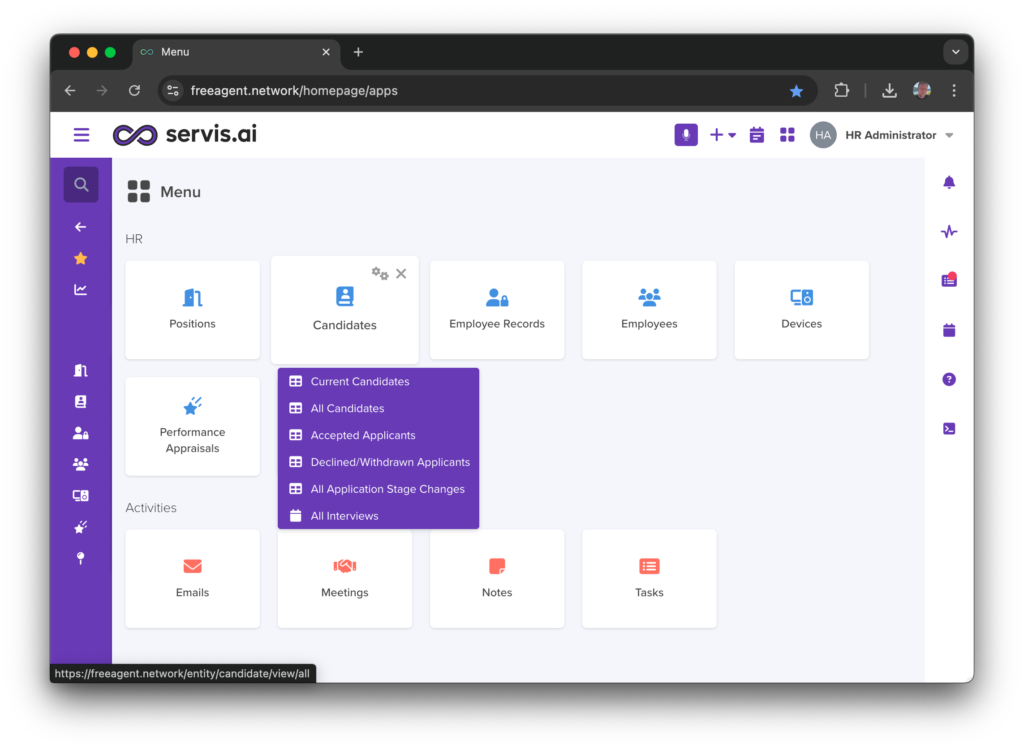Activate the purple microphone button
This screenshot has width=1024, height=749.
[686, 135]
